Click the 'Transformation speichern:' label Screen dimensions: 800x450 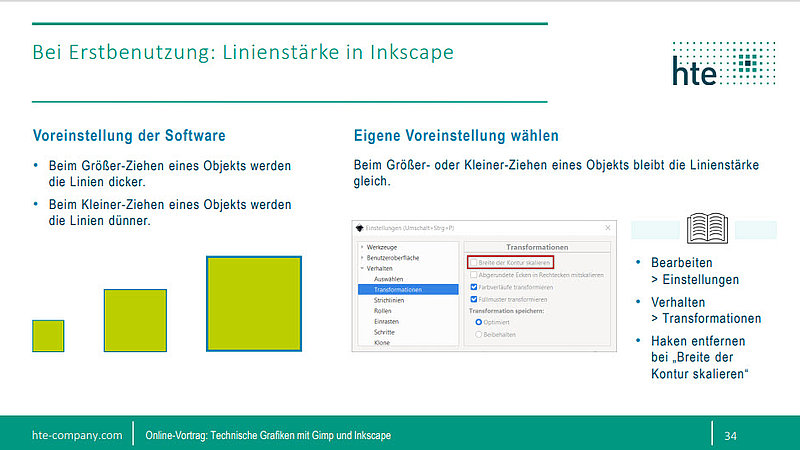[x=506, y=311]
